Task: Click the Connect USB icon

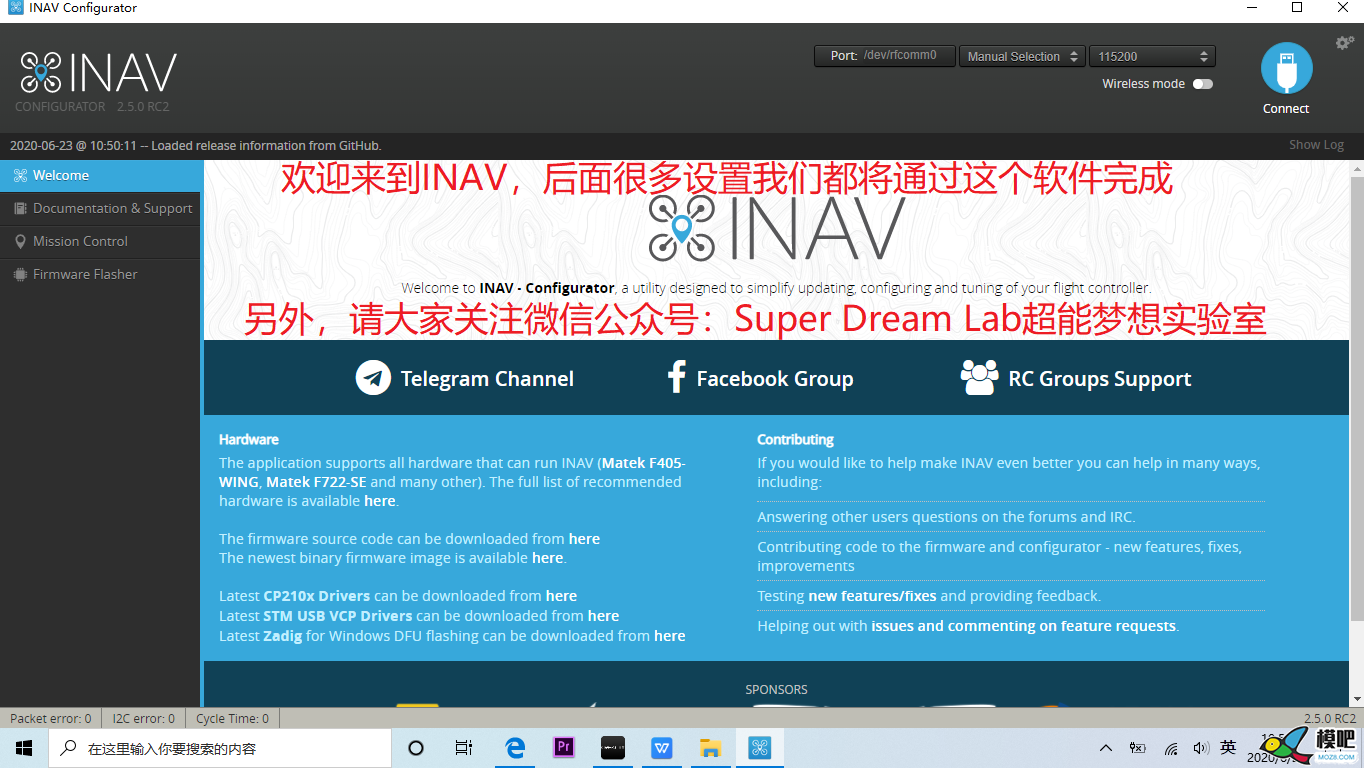Action: coord(1286,69)
